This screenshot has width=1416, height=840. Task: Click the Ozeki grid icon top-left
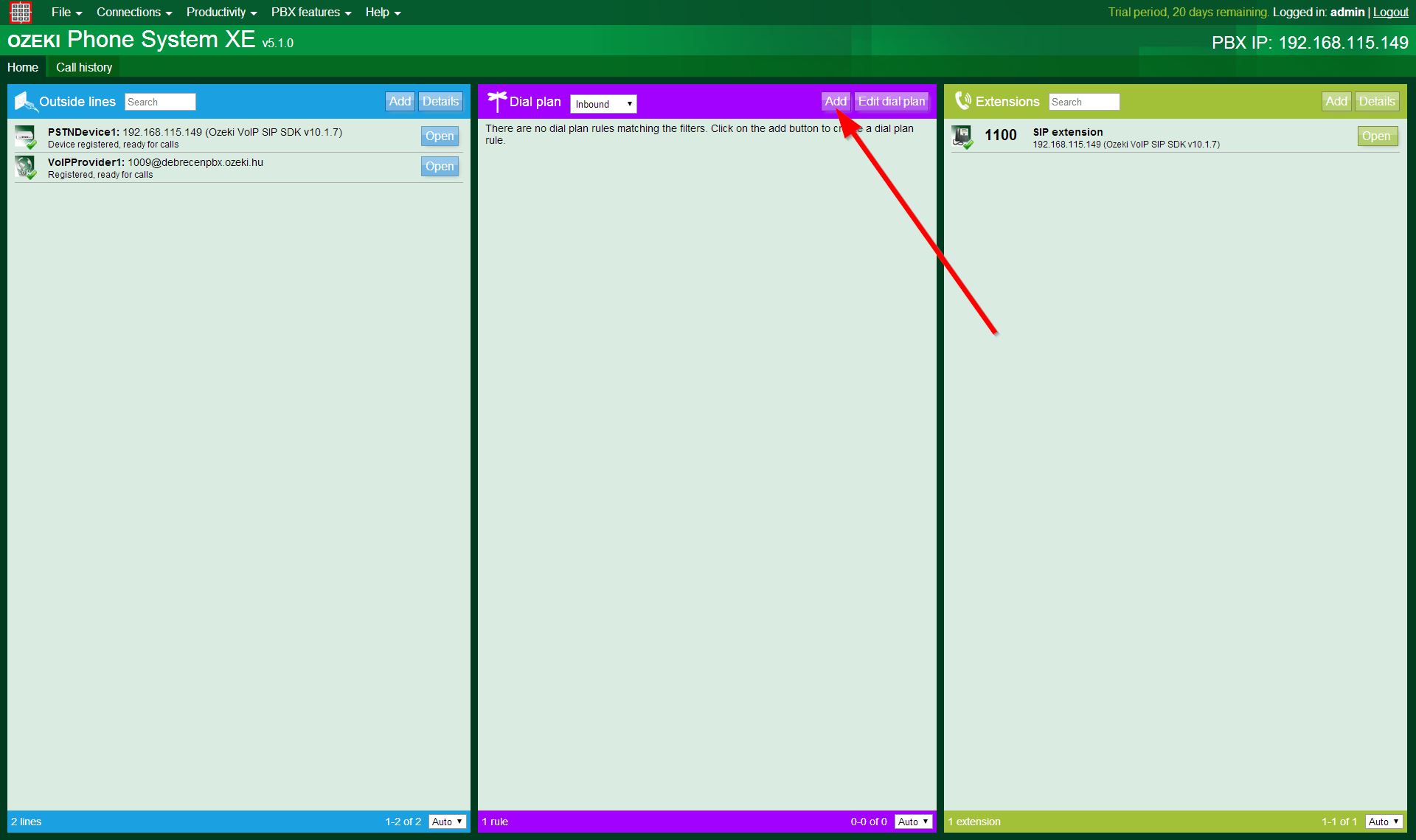19,12
